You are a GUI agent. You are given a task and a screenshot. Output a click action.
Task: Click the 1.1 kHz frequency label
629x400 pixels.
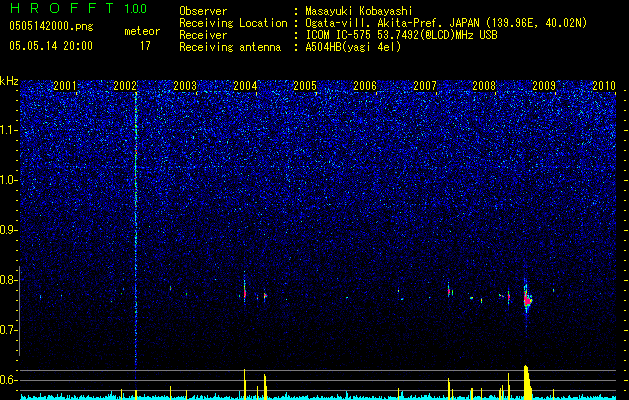[x=8, y=130]
